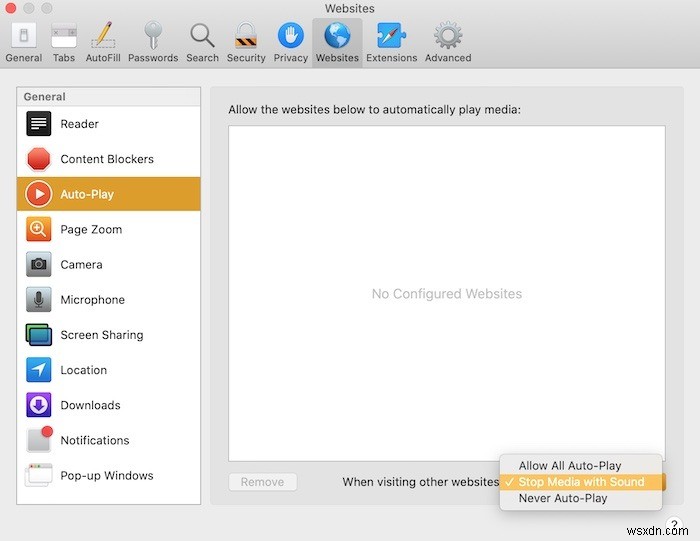Click the Remove button

pos(262,482)
